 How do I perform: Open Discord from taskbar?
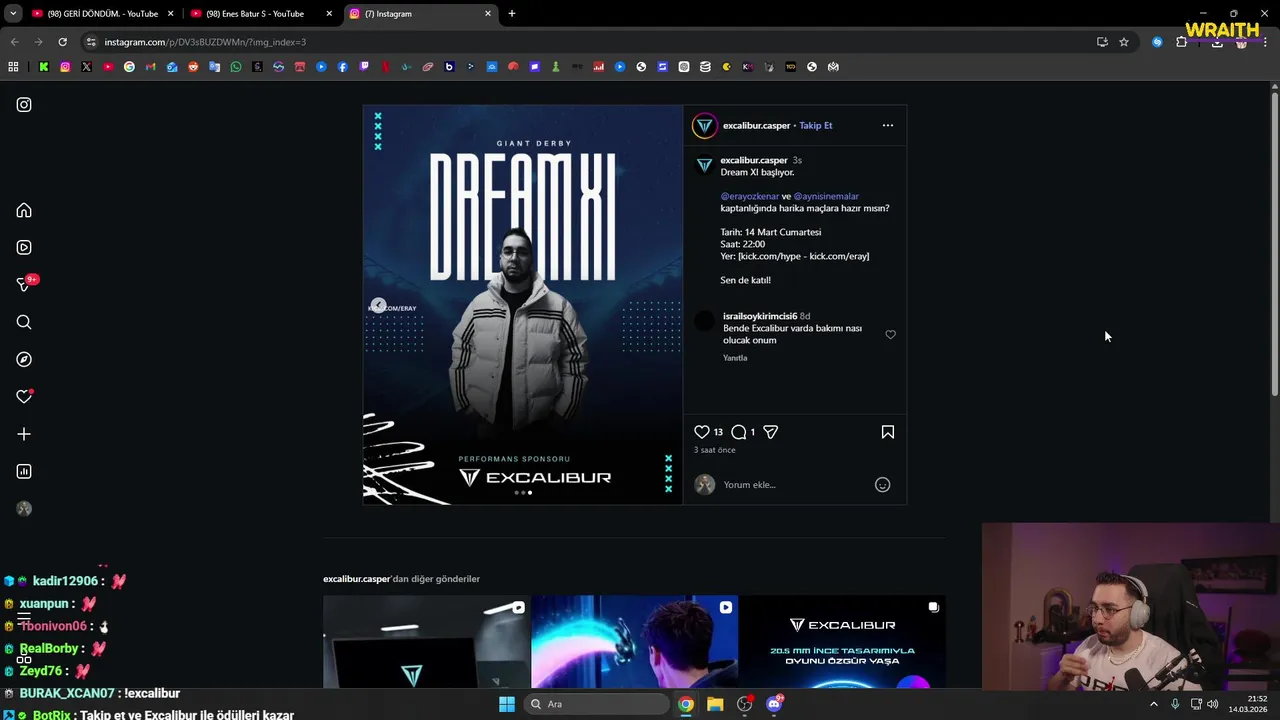[x=774, y=704]
